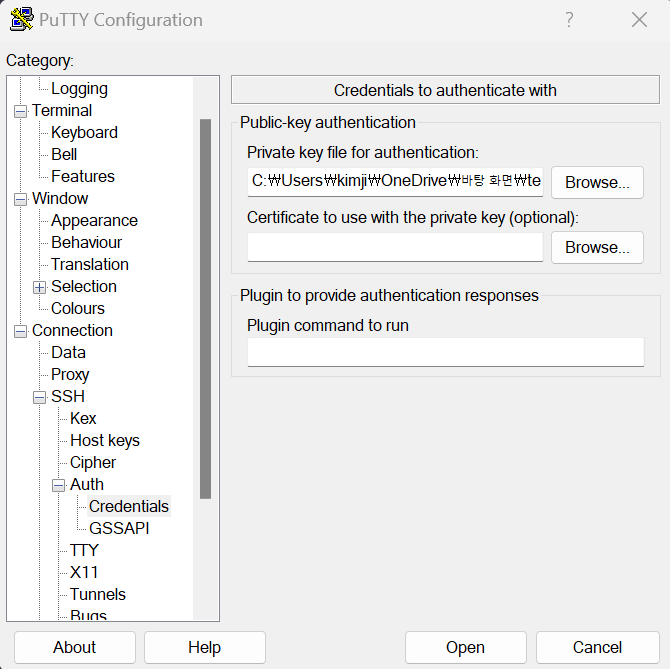The image size is (670, 669).
Task: Click the question mark help button in the title bar
Action: pyautogui.click(x=569, y=20)
